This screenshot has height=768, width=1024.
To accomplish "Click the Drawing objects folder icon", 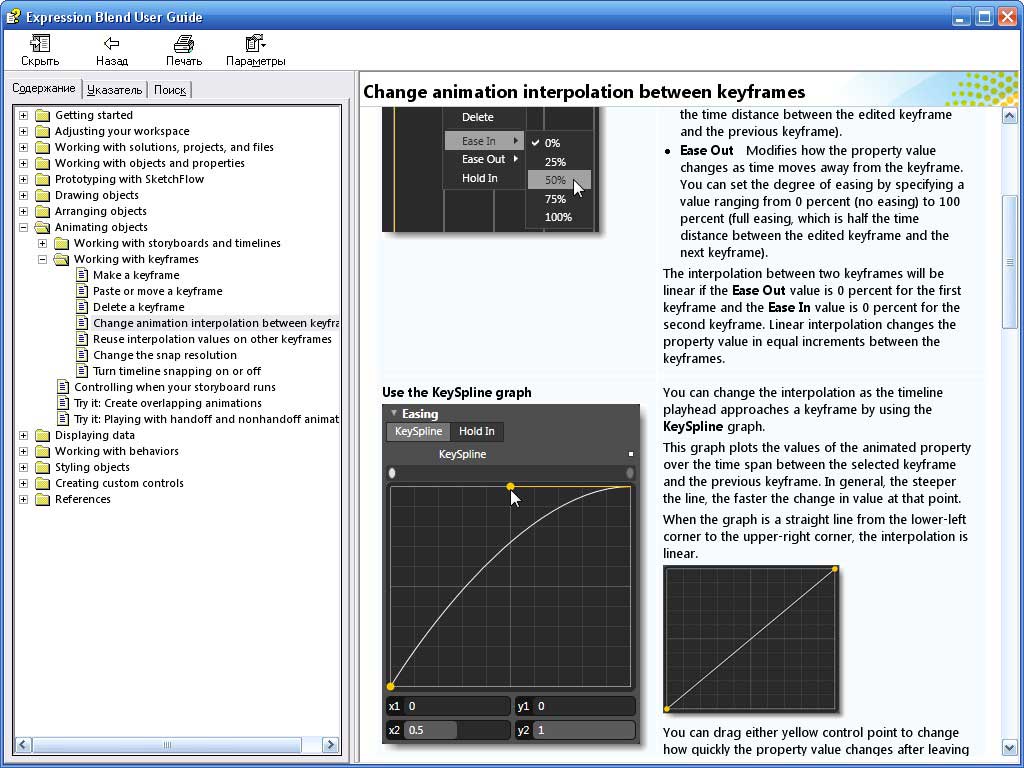I will pos(42,195).
